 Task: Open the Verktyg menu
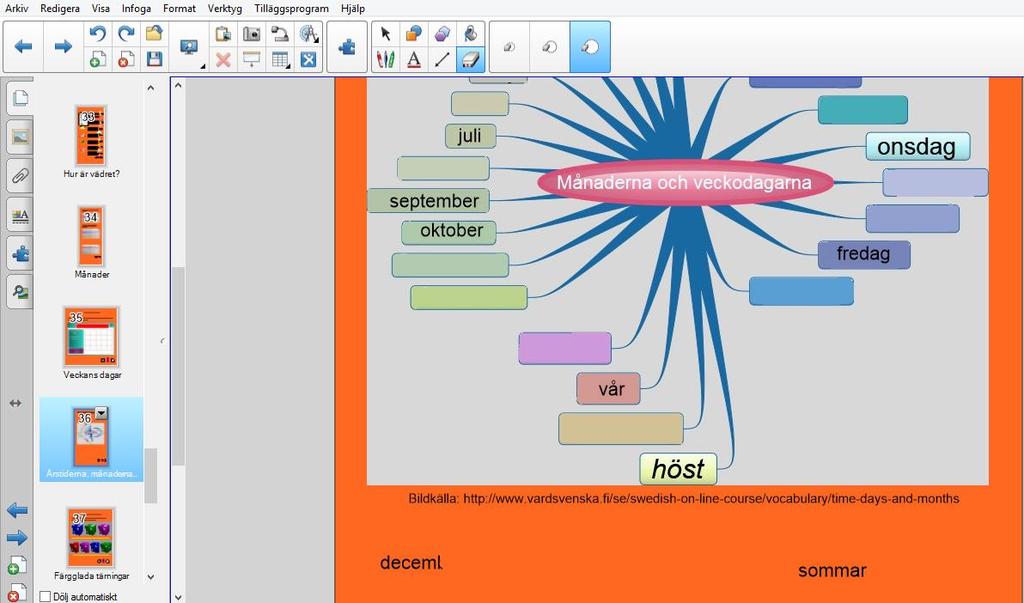pyautogui.click(x=225, y=8)
